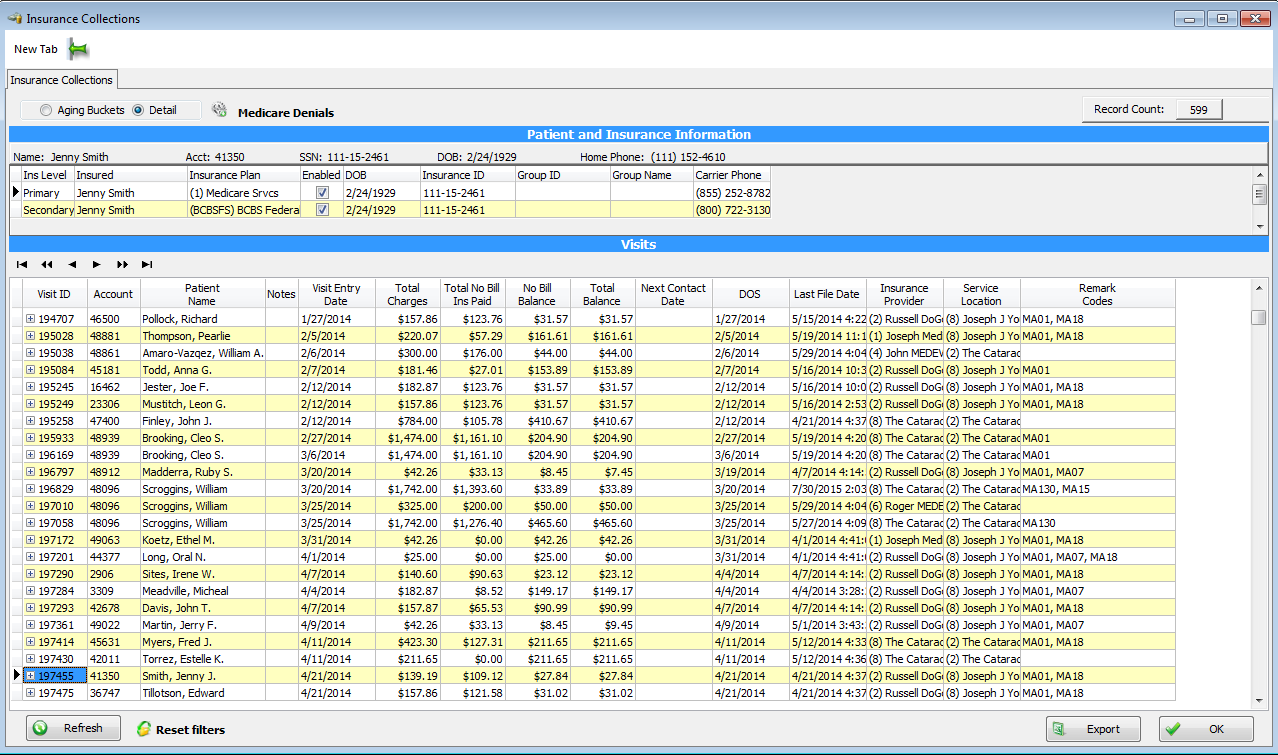Click total charges $784.00 cell
Viewport: 1278px width, 755px height.
pos(408,421)
